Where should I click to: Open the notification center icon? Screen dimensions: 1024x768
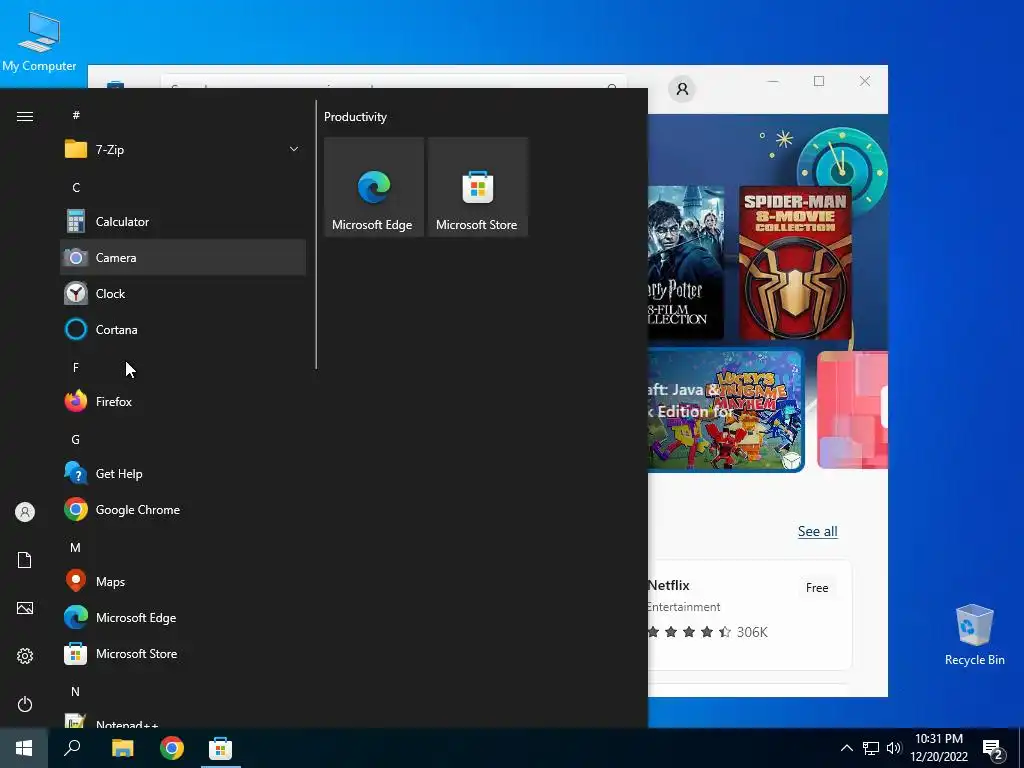[993, 748]
